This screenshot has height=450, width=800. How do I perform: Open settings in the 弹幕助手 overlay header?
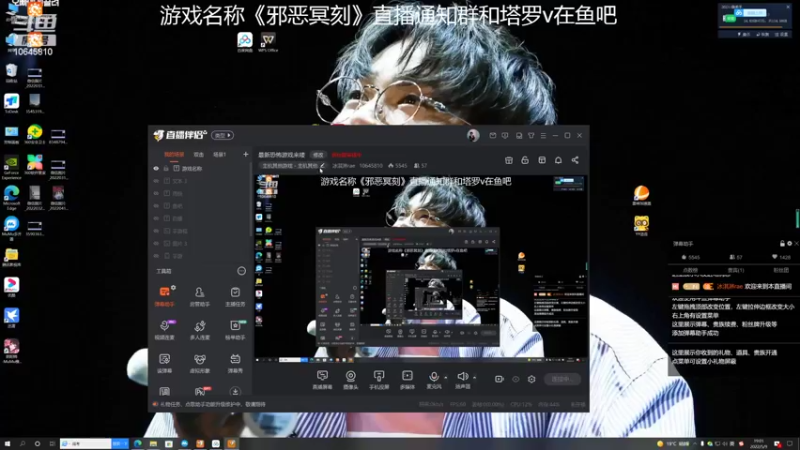790,244
